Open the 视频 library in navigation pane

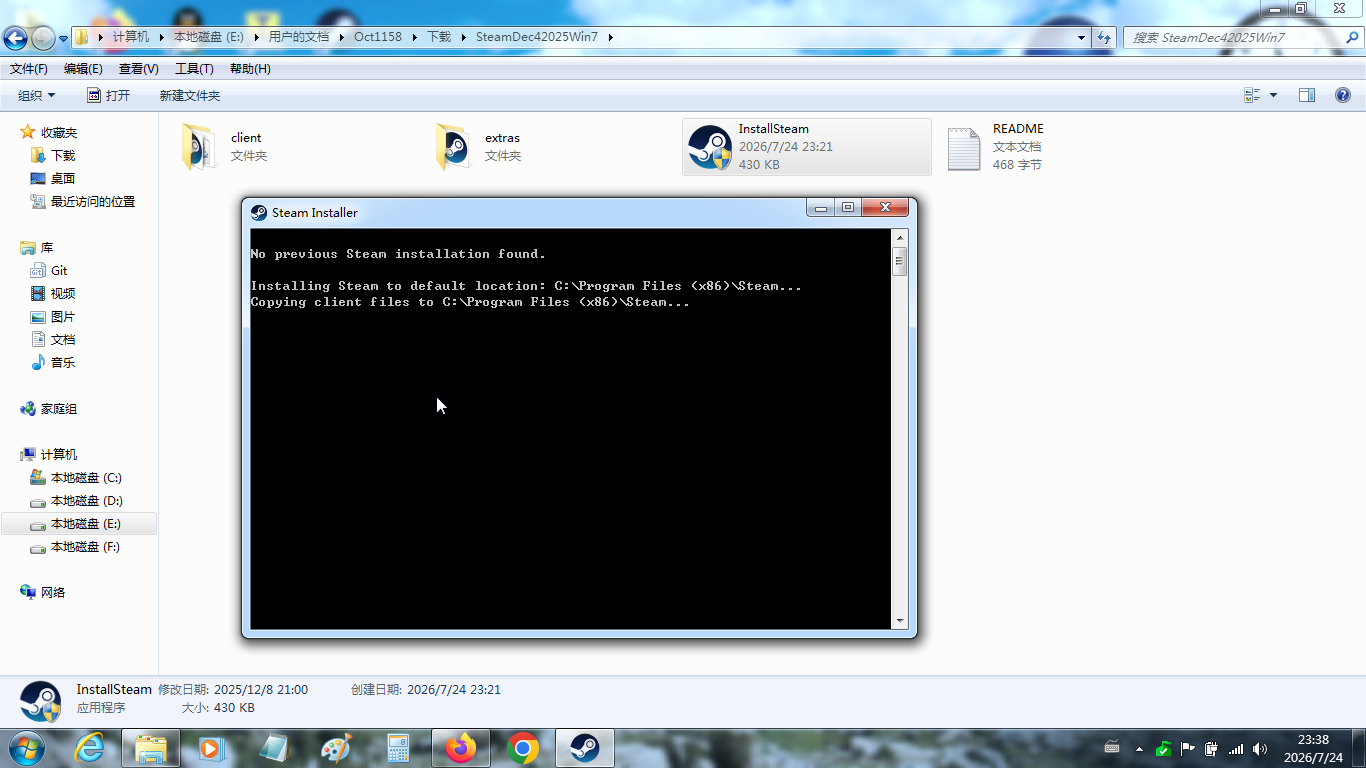tap(62, 294)
